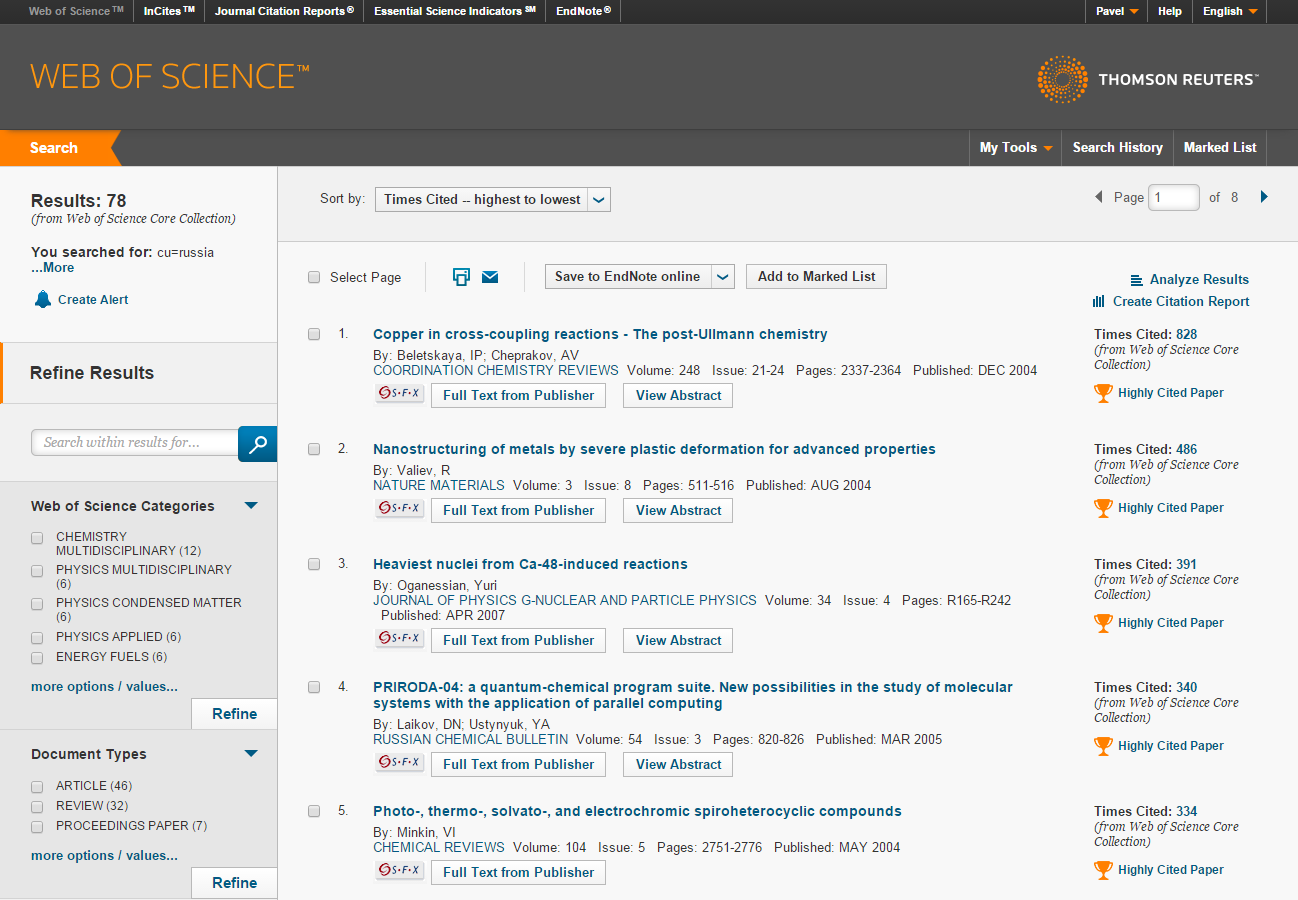Viewport: 1298px width, 900px height.
Task: Collapse the Web of Science Categories section
Action: [x=251, y=506]
